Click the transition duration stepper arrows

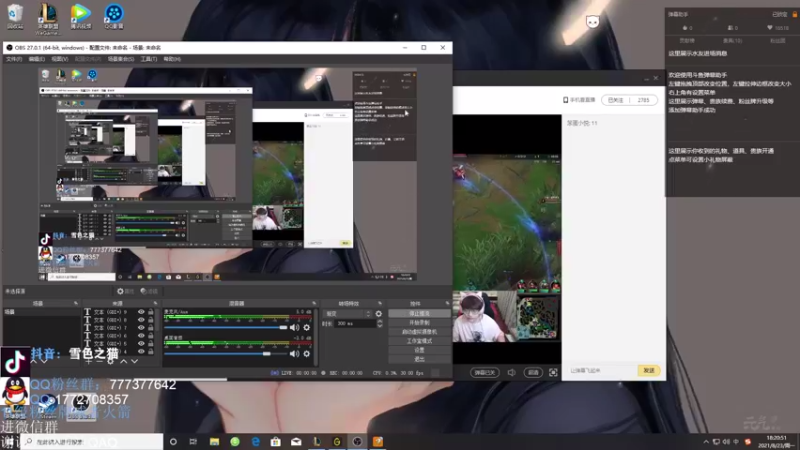[x=380, y=323]
